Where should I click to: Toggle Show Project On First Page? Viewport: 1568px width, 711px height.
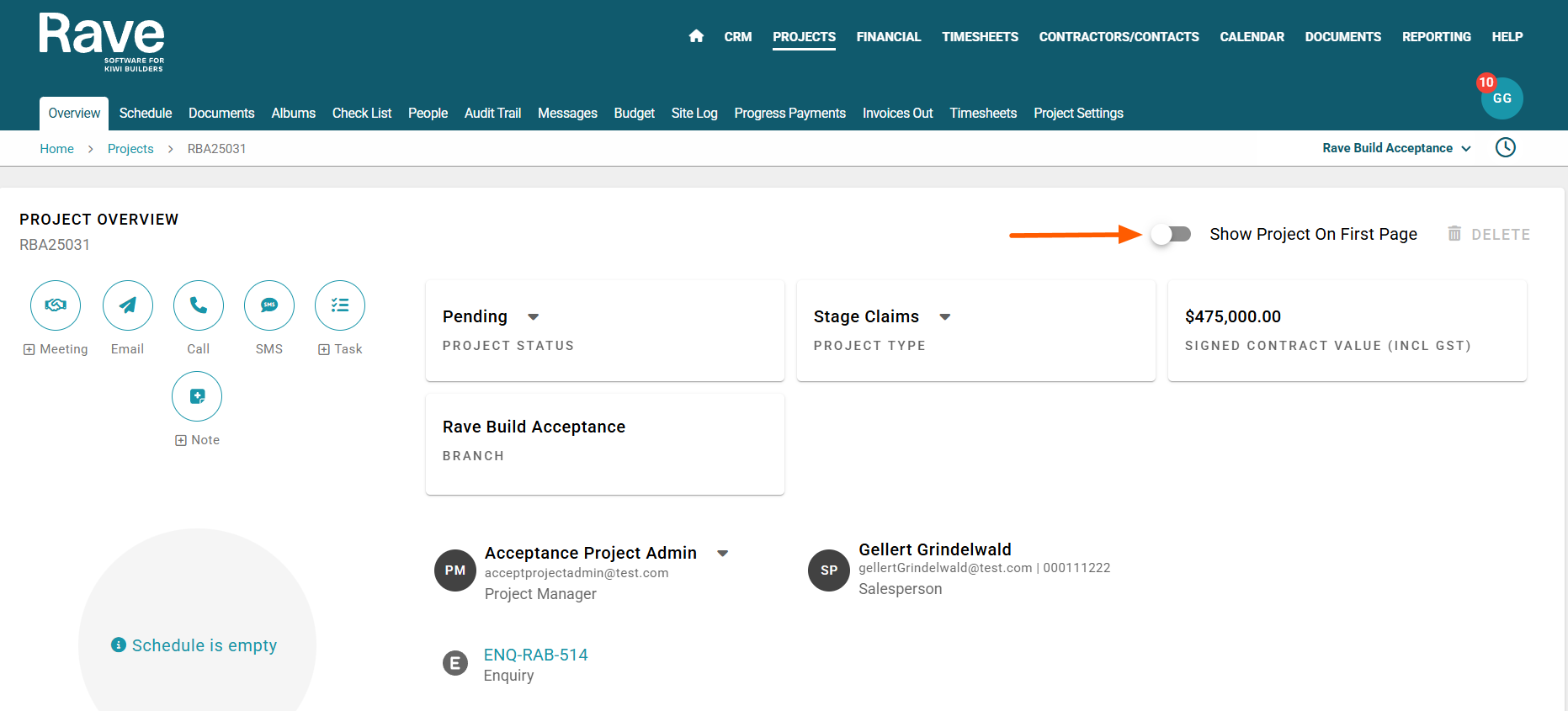tap(1171, 234)
